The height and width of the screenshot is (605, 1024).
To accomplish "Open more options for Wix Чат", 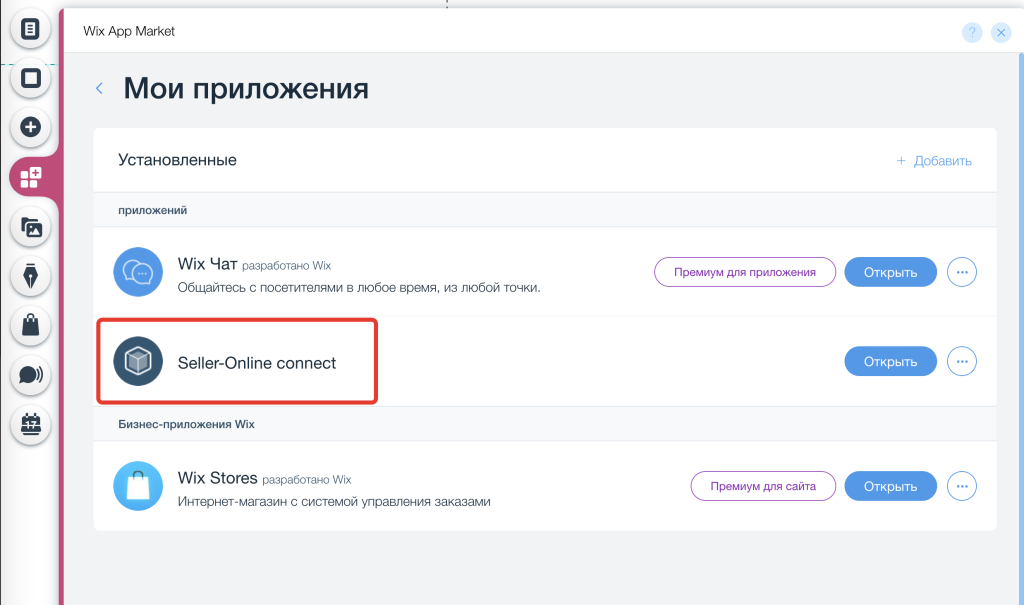I will coord(961,272).
